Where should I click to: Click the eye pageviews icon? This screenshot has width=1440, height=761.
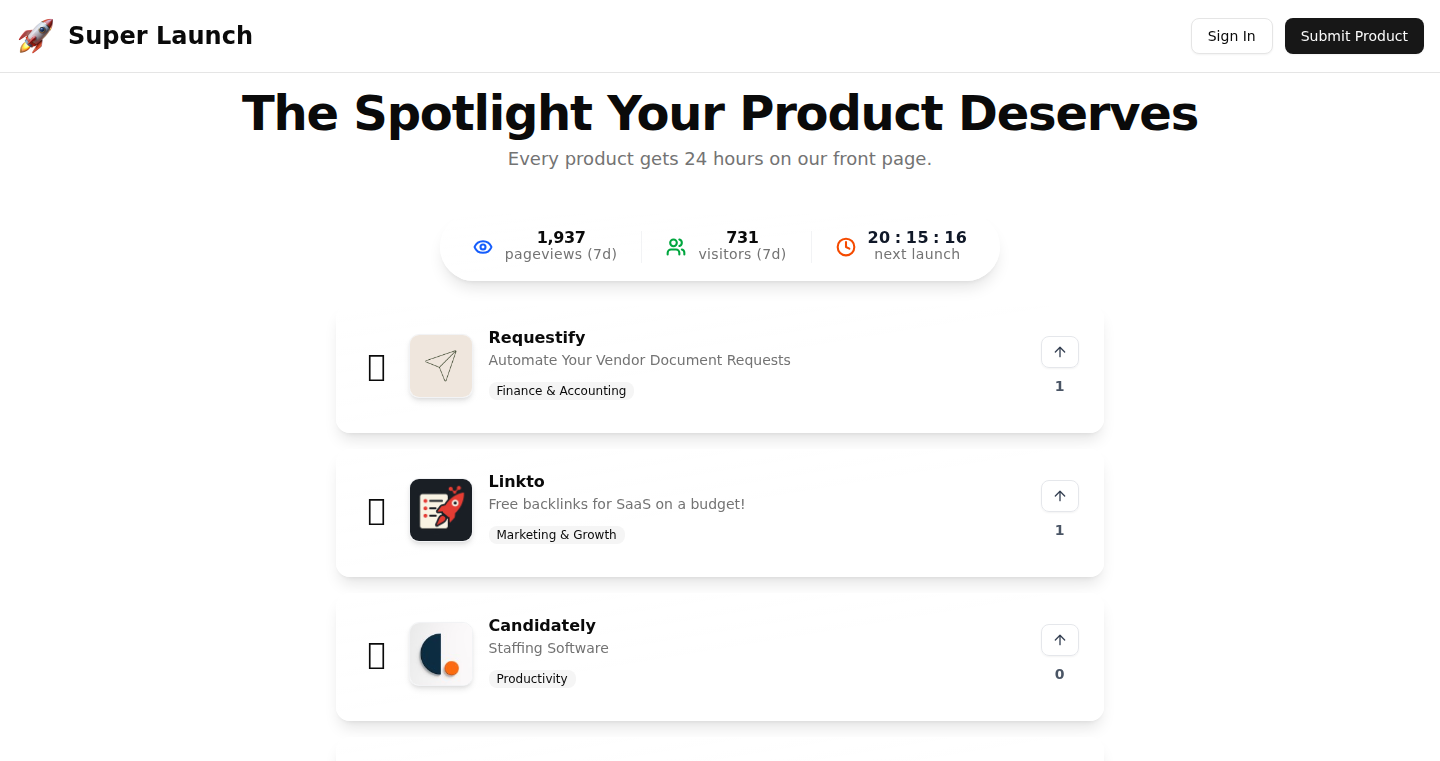coord(483,247)
